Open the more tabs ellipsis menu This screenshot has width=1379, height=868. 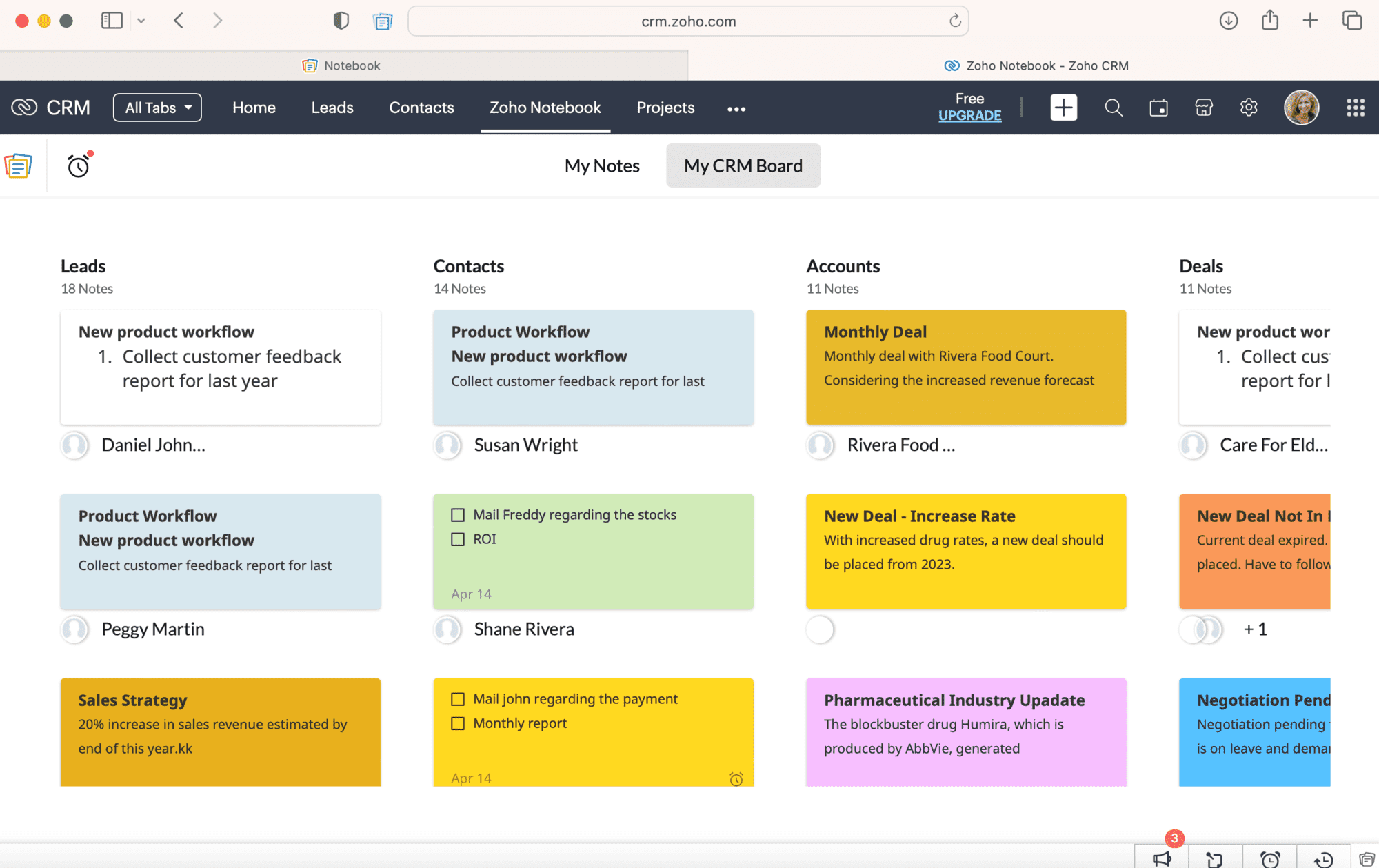tap(736, 109)
